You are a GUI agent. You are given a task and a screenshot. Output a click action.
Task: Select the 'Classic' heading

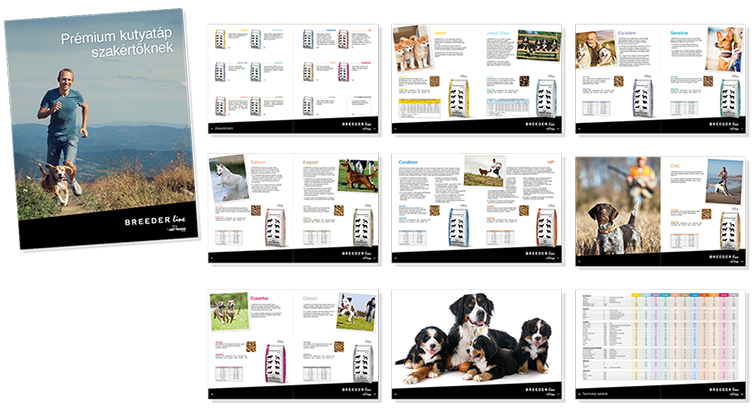[310, 298]
